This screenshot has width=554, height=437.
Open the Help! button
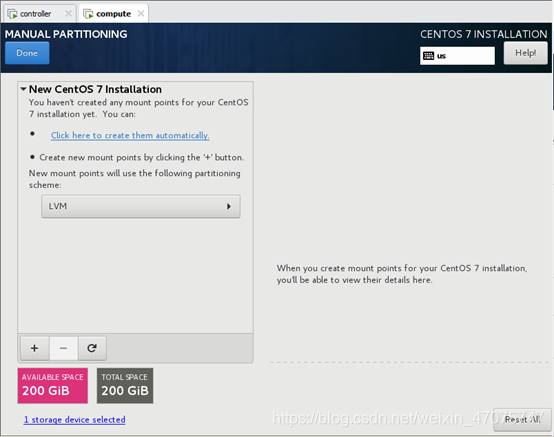click(x=525, y=53)
